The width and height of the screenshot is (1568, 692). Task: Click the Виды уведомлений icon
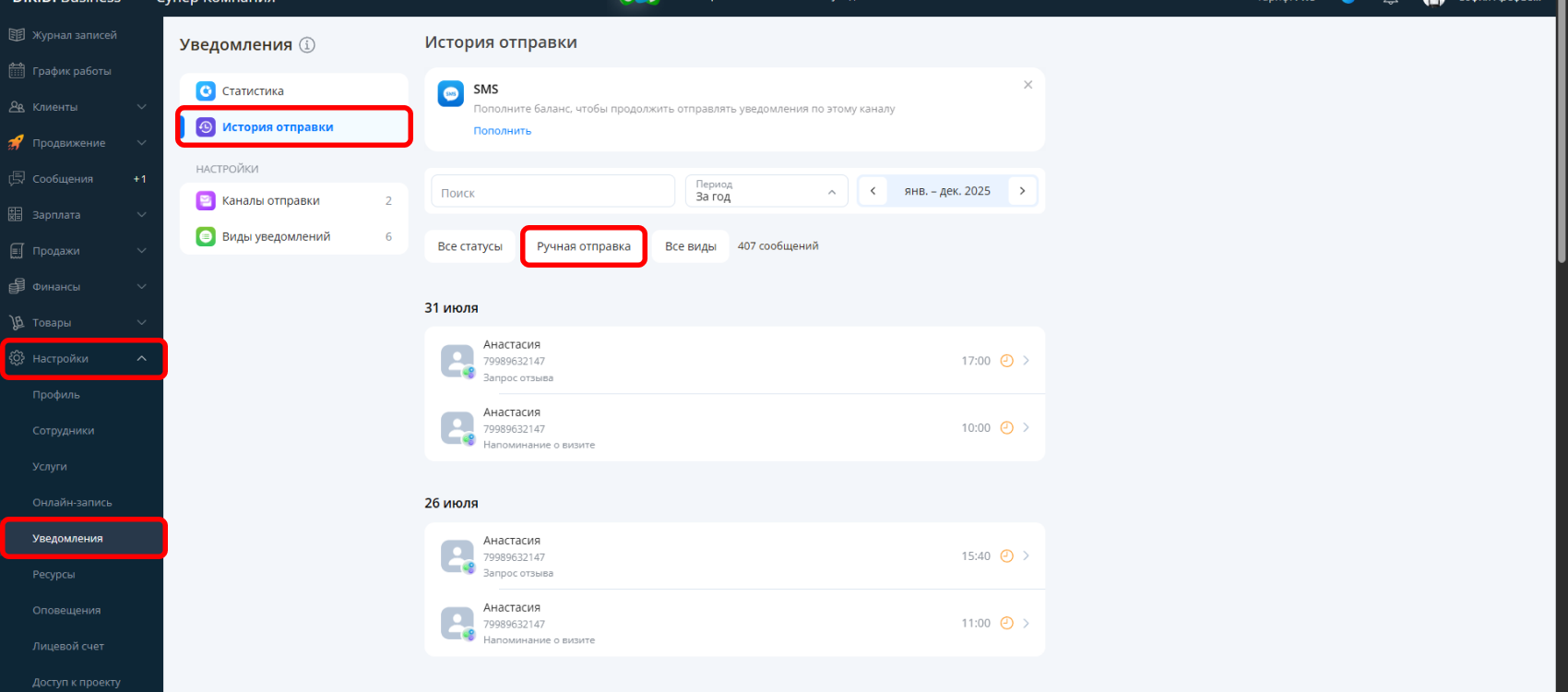tap(206, 237)
